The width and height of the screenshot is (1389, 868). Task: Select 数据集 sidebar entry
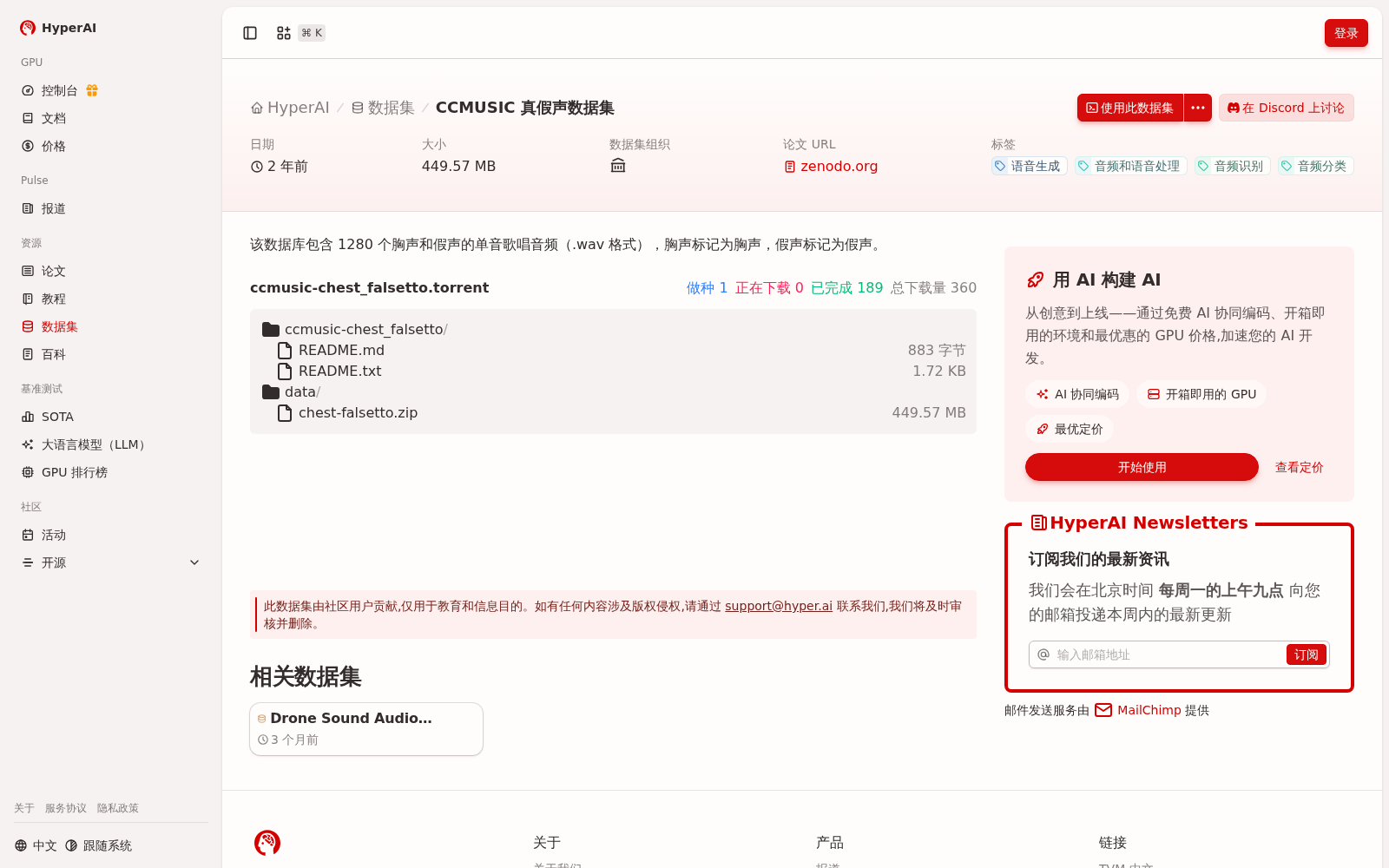(x=111, y=326)
